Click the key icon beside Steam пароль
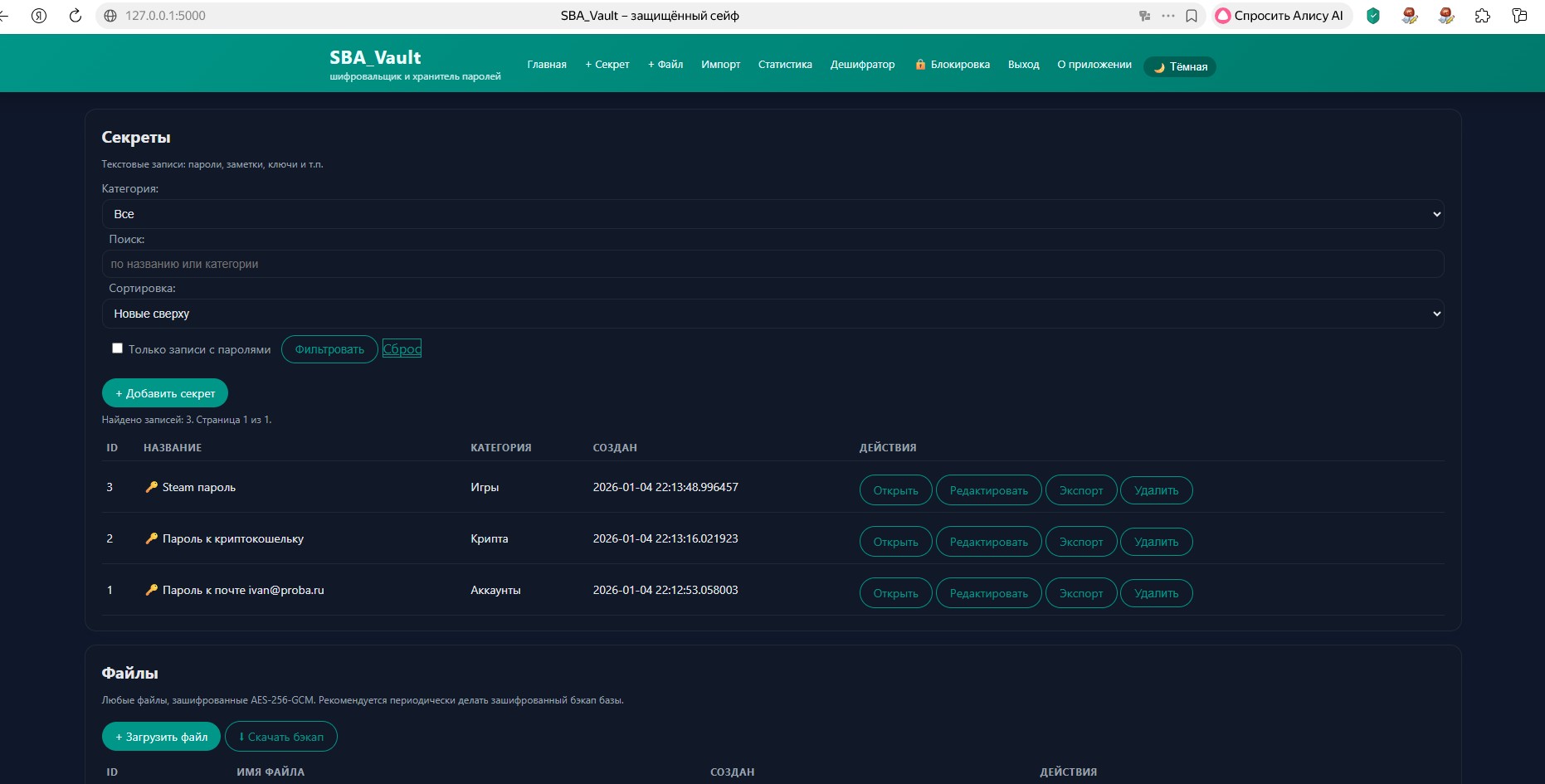 [x=151, y=487]
